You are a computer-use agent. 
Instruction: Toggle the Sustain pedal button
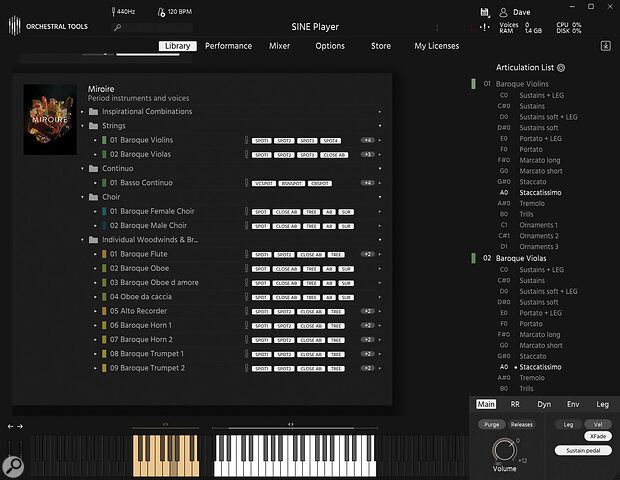coord(583,450)
